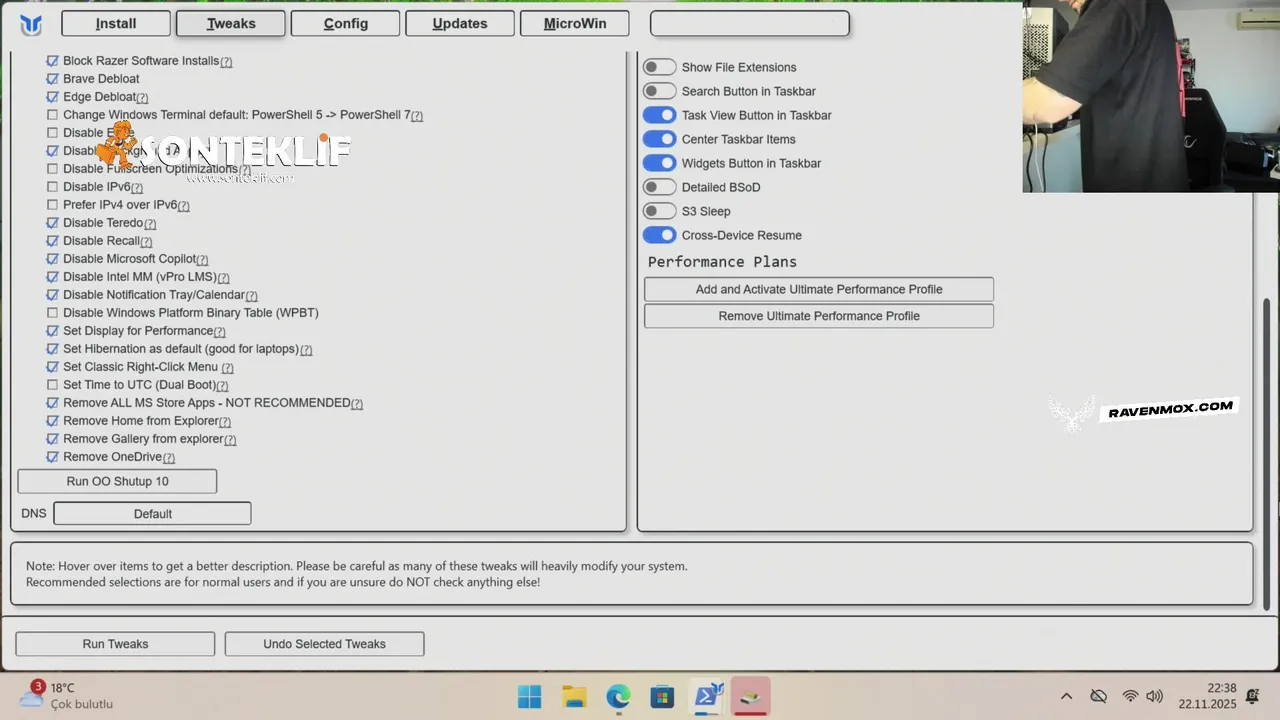Switch on the S3 Sleep toggle
The height and width of the screenshot is (720, 1280).
[x=660, y=211]
